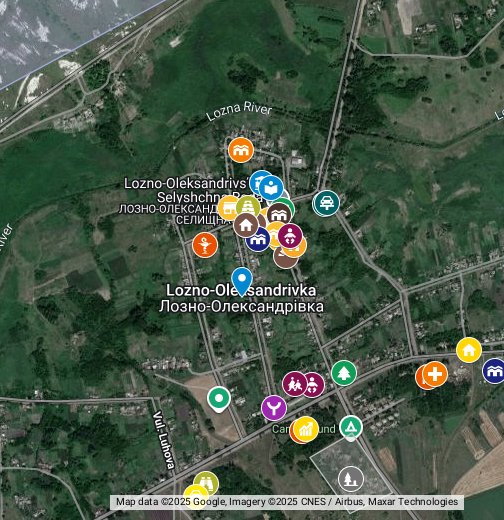Click the Campground label text
This screenshot has width=504, height=520.
303,429
